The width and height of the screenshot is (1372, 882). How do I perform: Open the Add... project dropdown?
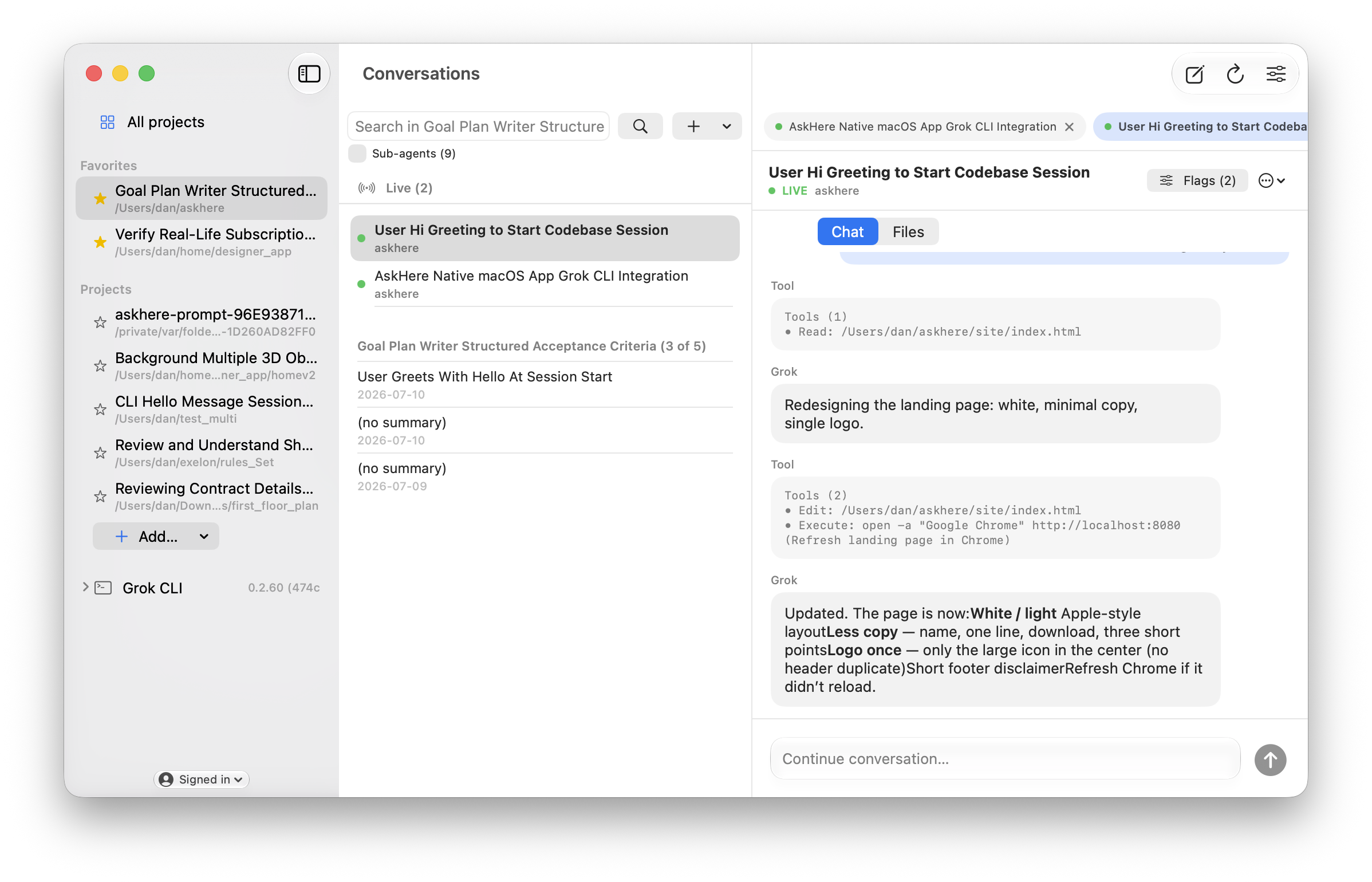click(x=156, y=536)
